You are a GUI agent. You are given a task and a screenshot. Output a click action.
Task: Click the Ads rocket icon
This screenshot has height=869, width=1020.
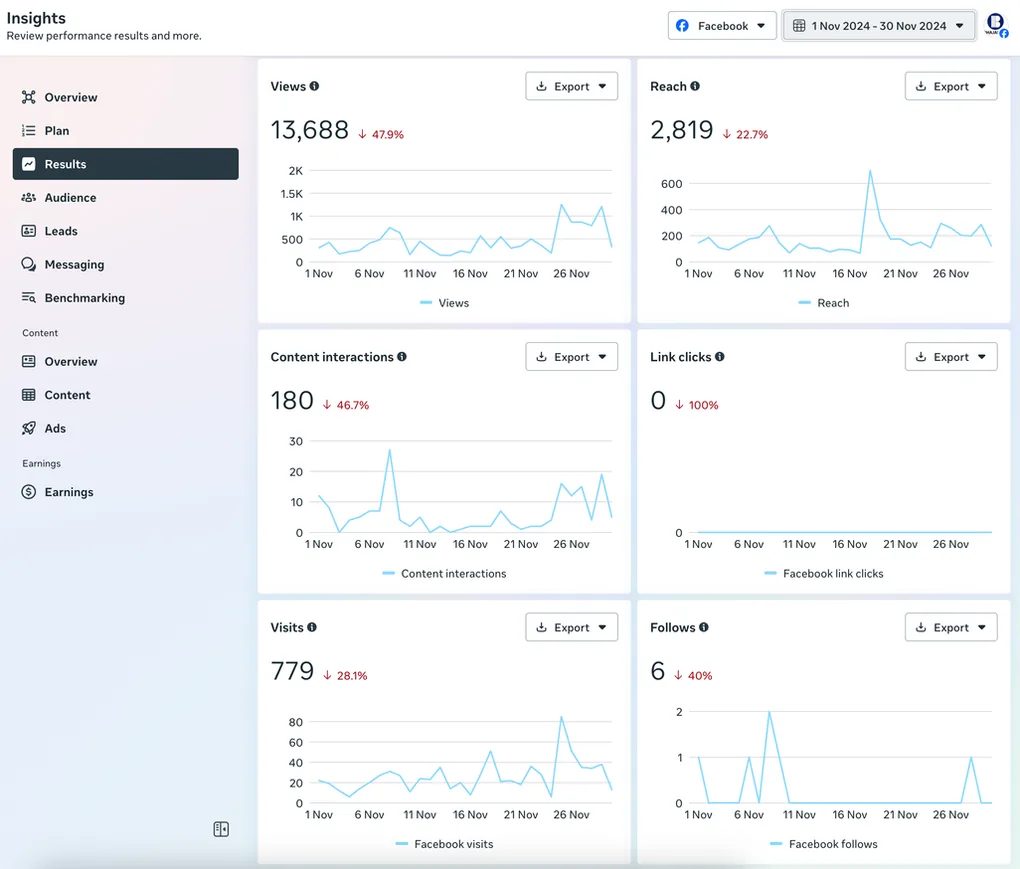point(29,428)
